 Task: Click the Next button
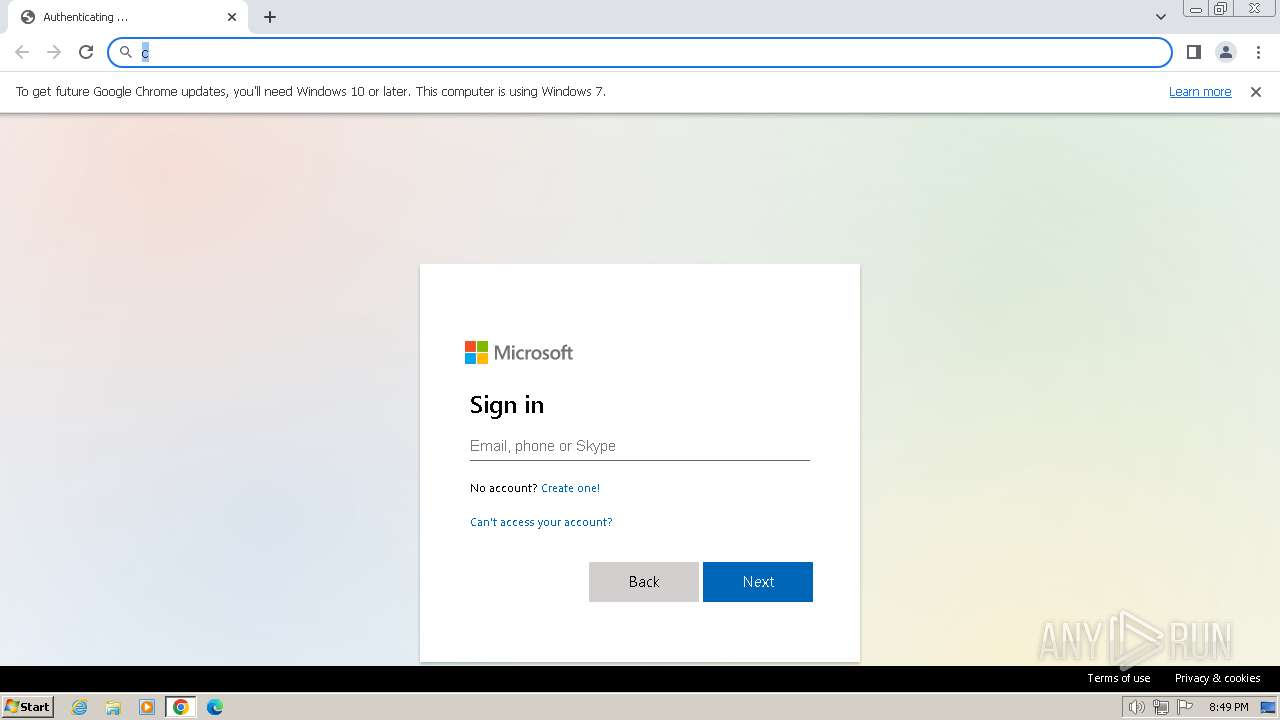click(758, 582)
